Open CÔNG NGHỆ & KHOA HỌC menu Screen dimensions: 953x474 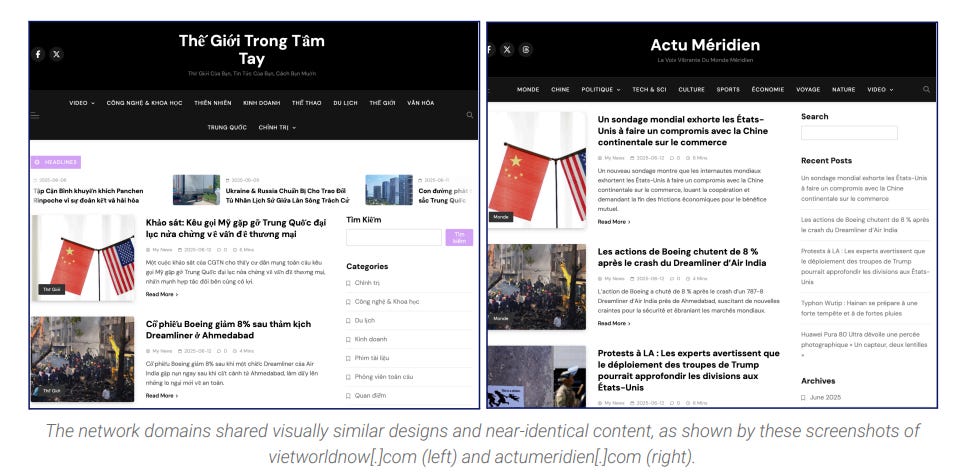click(144, 103)
